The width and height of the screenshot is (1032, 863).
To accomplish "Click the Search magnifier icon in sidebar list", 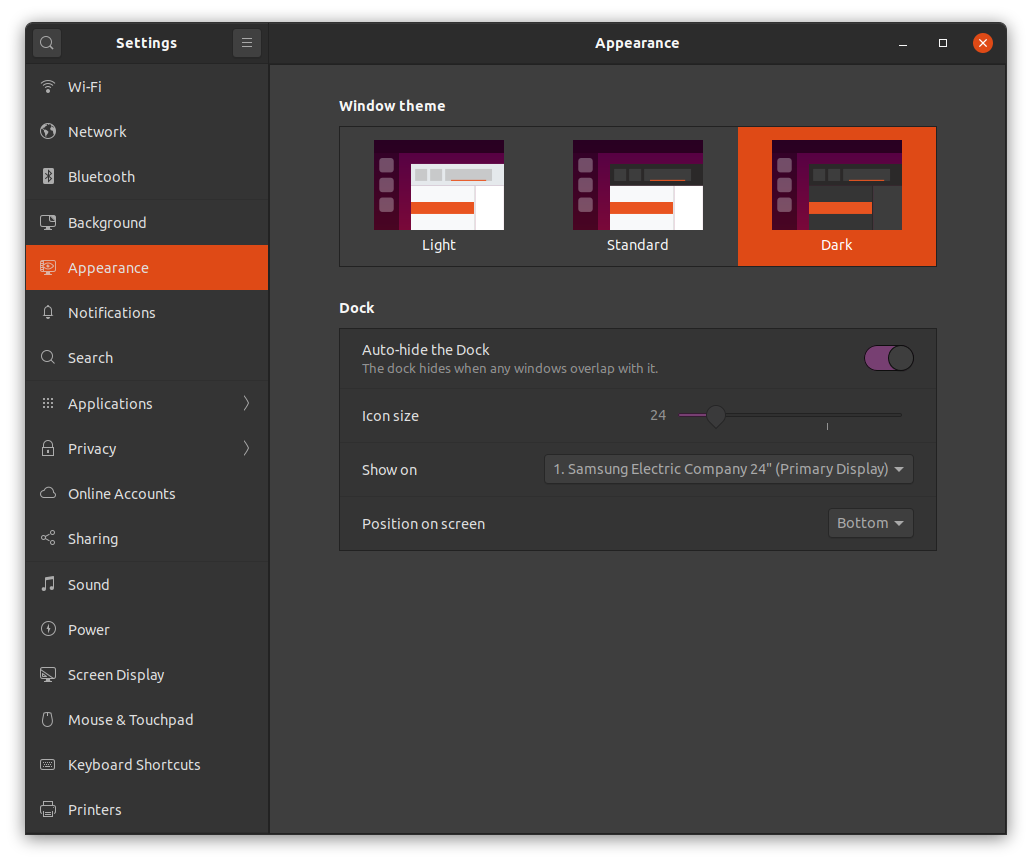I will click(x=48, y=357).
